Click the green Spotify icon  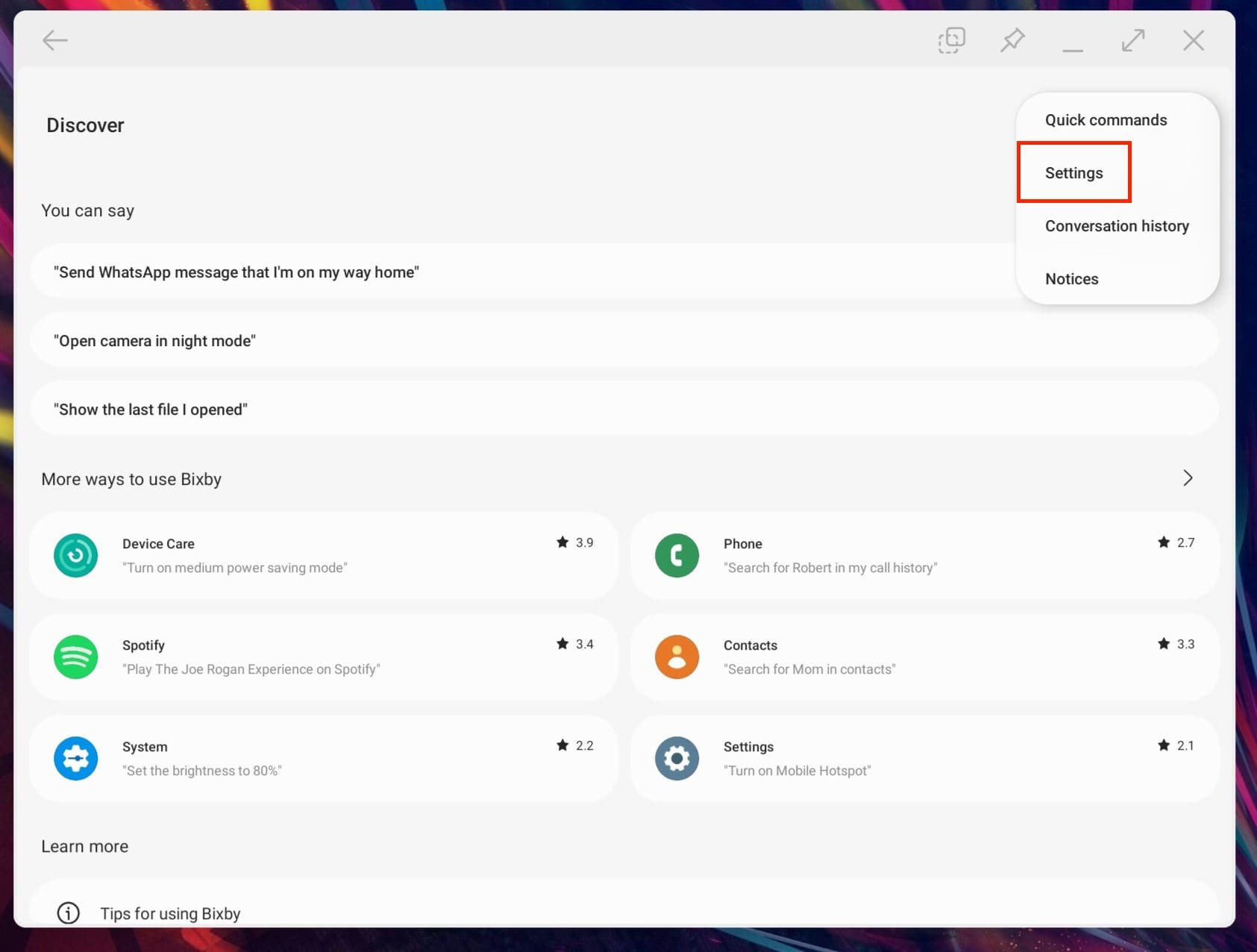click(x=76, y=657)
